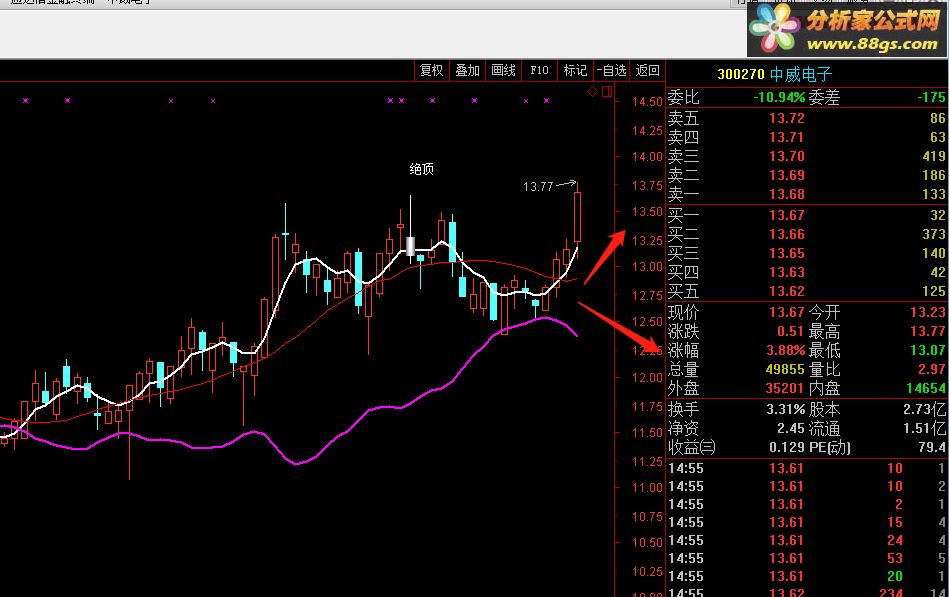Click tick row with green volume 20

(807, 576)
